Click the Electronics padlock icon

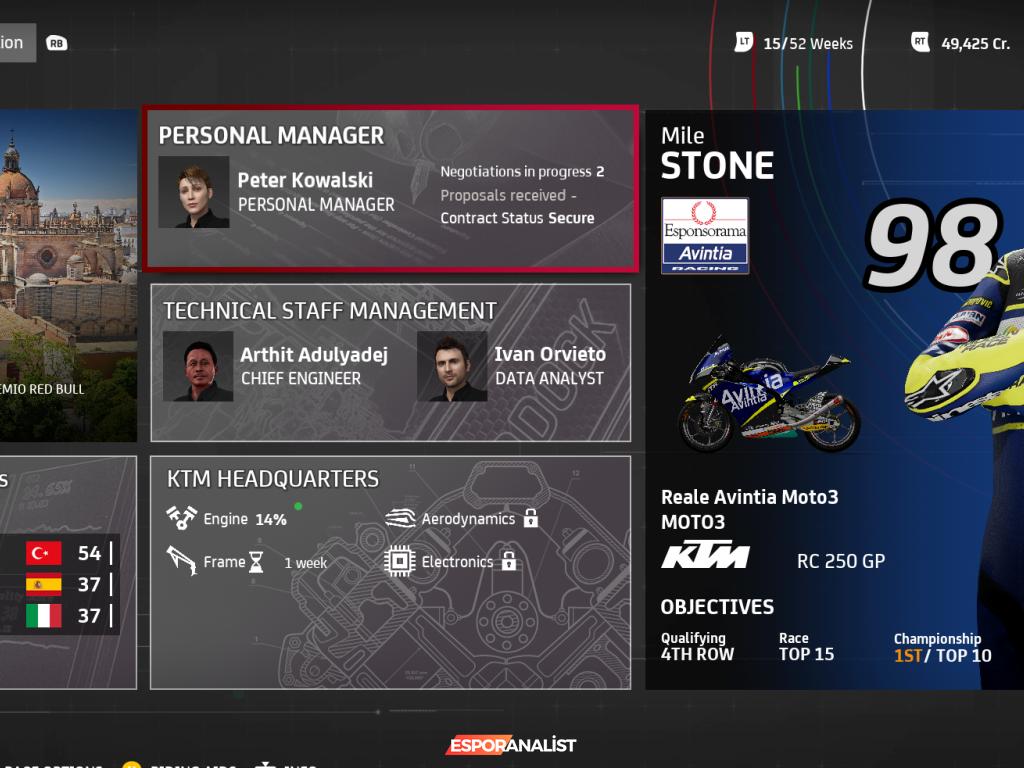(x=509, y=561)
